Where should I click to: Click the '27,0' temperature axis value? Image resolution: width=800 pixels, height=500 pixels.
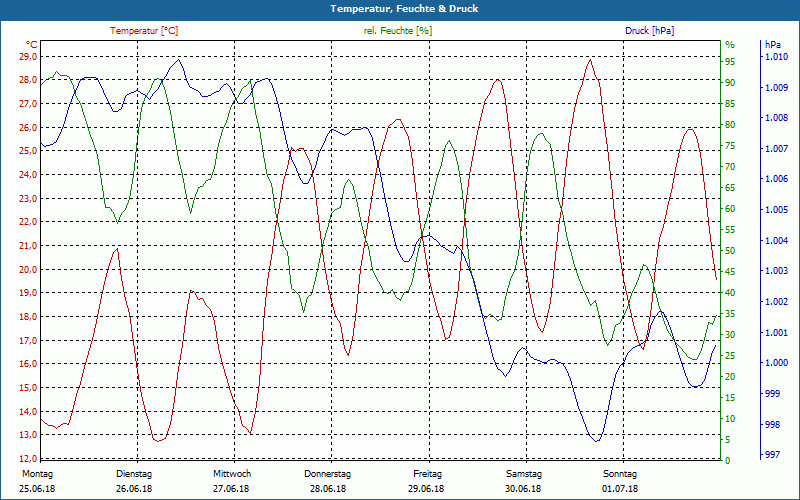pyautogui.click(x=28, y=104)
